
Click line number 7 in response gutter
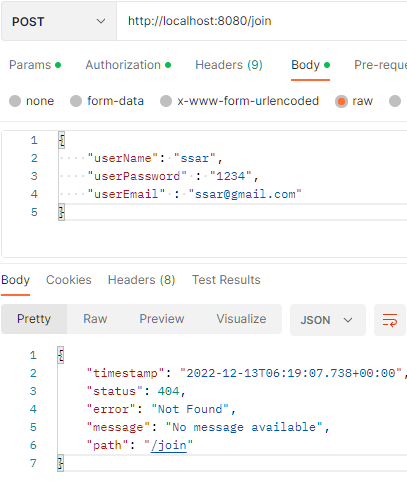(33, 463)
